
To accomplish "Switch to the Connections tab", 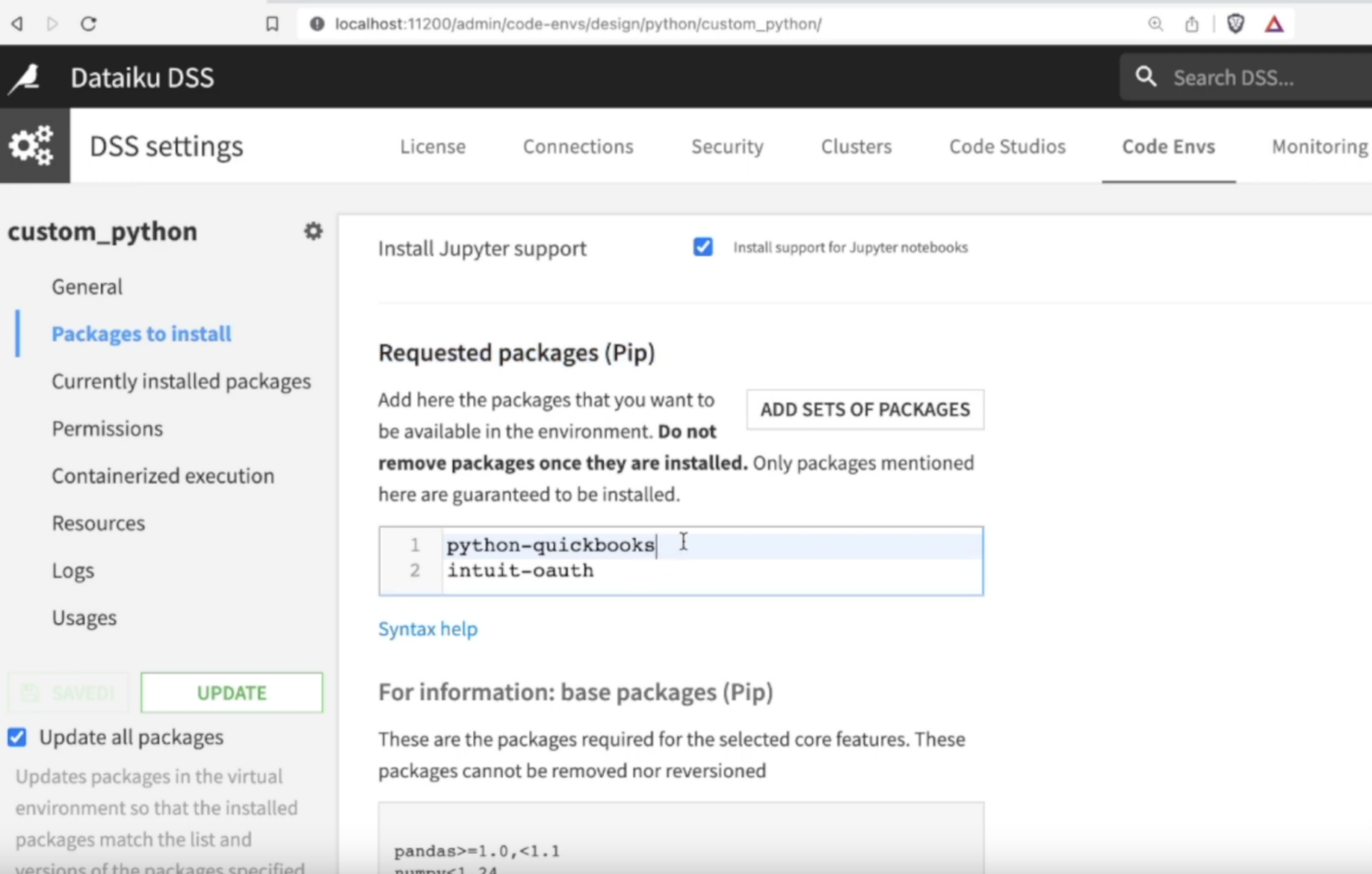I will tap(578, 146).
